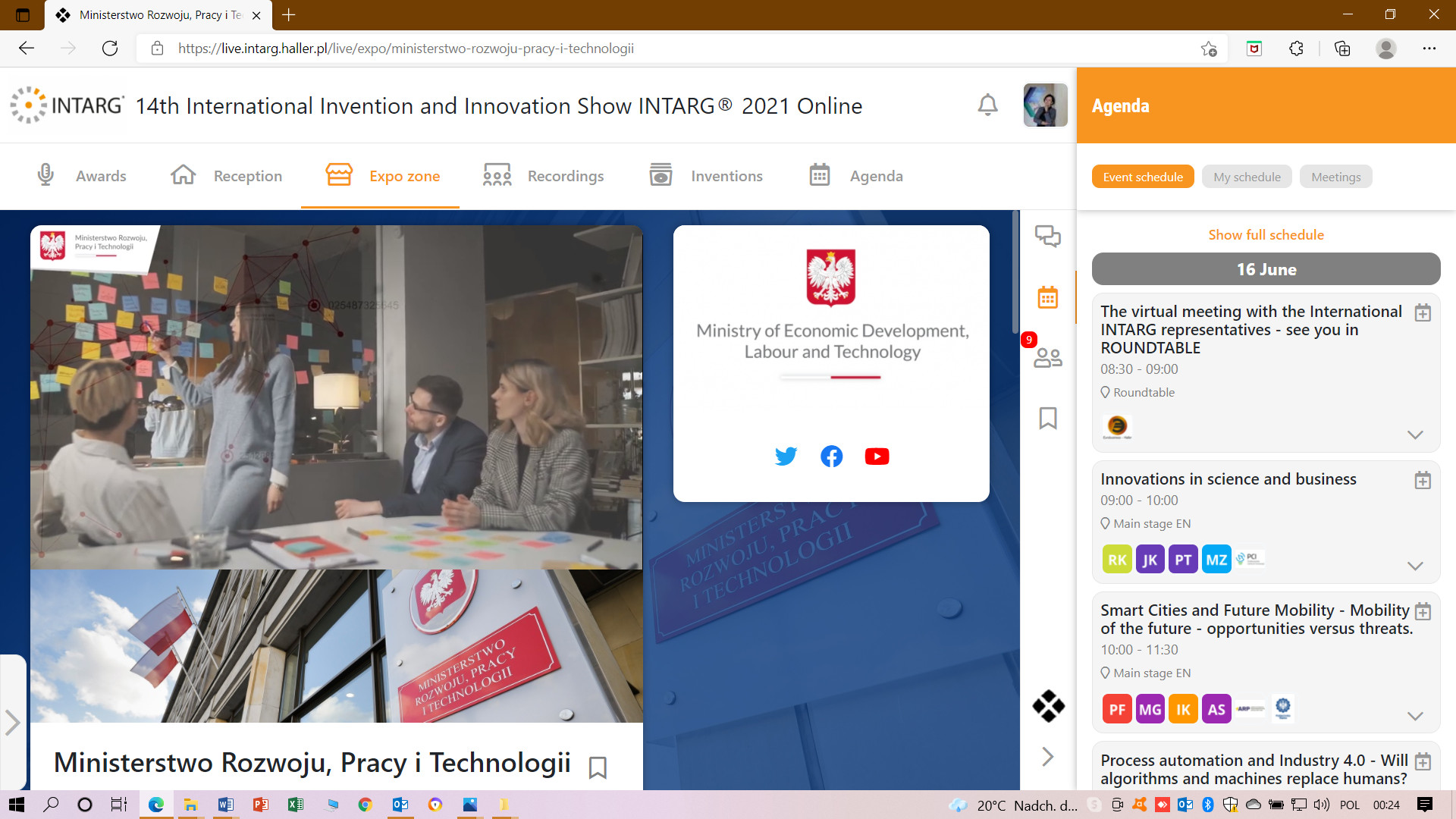Add Process automation session to my schedule
Screen dimensions: 1456x819
[1423, 761]
